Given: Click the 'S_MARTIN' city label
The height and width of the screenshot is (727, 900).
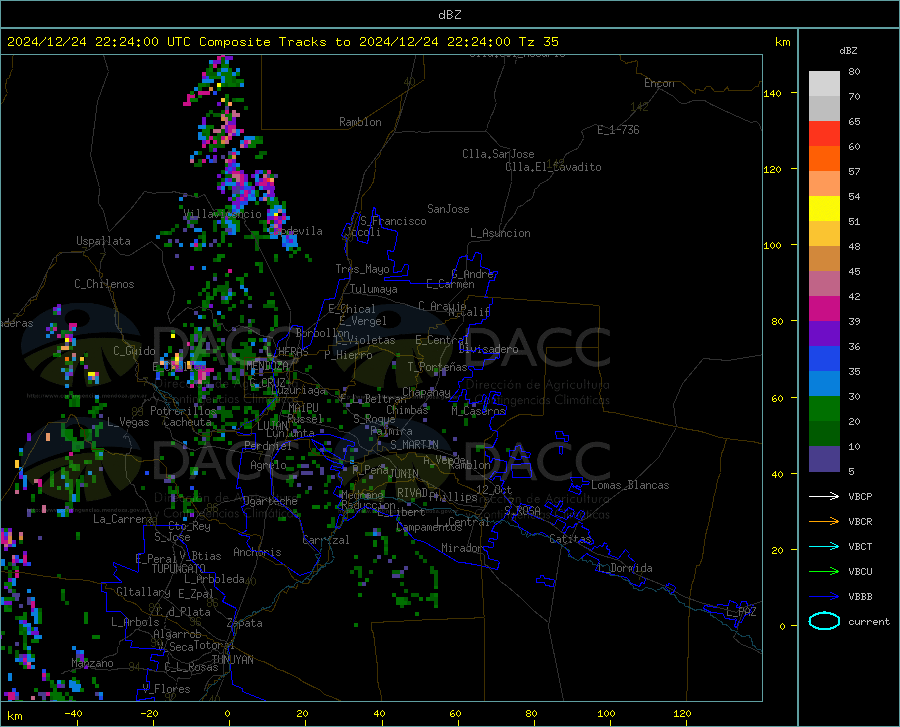Looking at the screenshot, I should coord(414,445).
